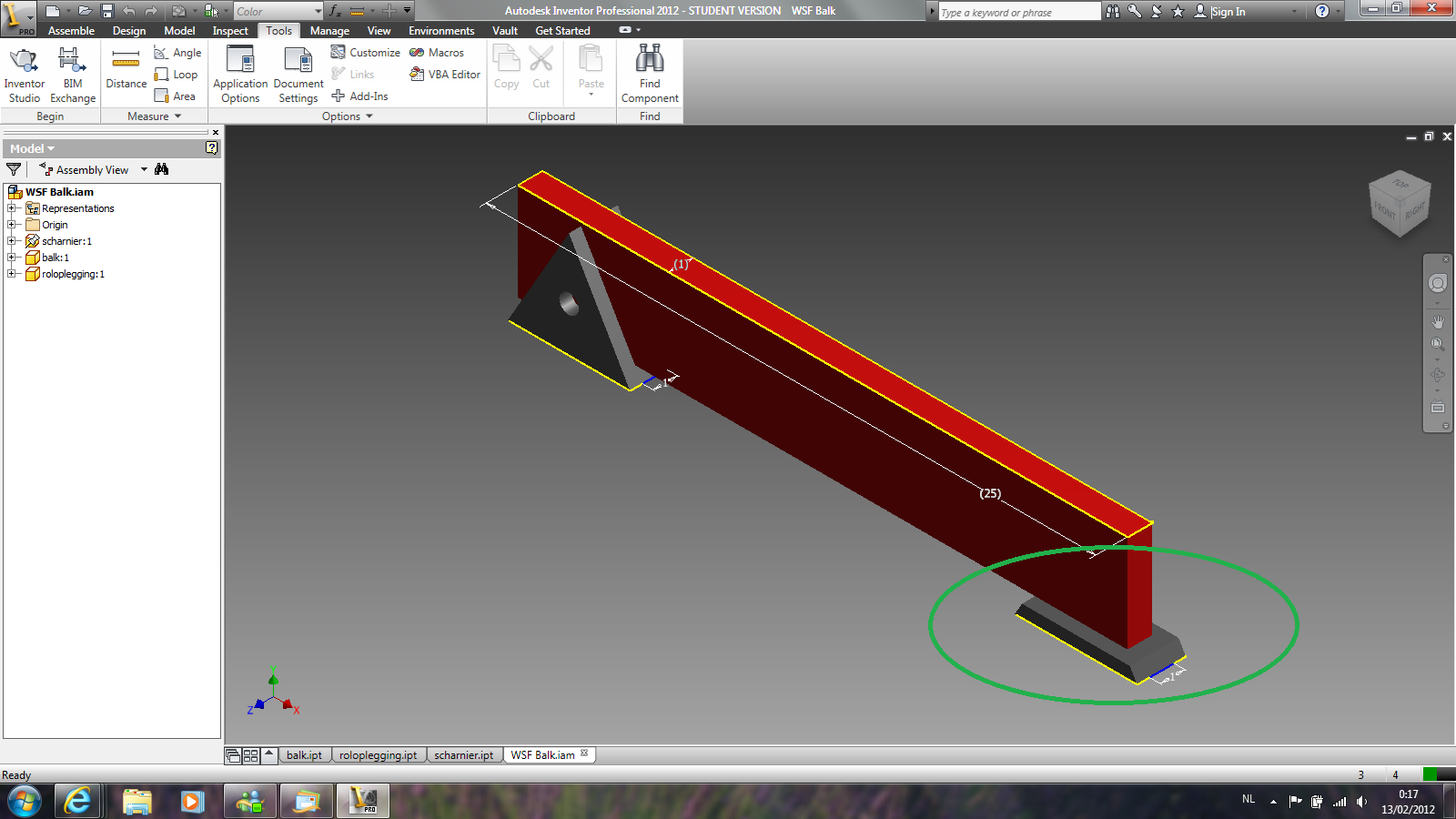
Task: Switch to the Inspect ribbon tab
Action: [230, 31]
